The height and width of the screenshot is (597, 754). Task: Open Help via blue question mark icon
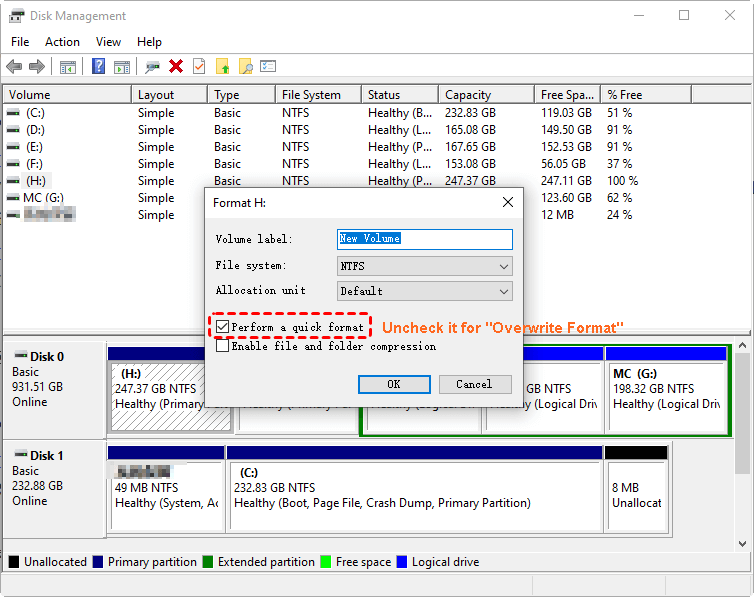coord(98,67)
